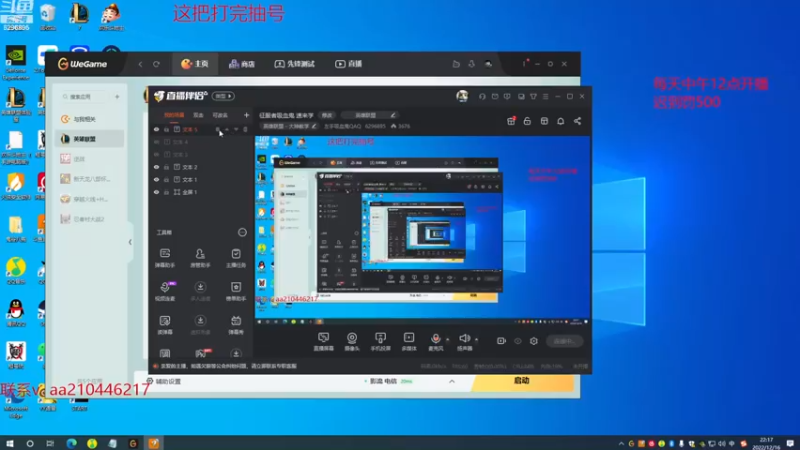Select the 全屏 1 layer row
This screenshot has height=450, width=800.
[201, 192]
